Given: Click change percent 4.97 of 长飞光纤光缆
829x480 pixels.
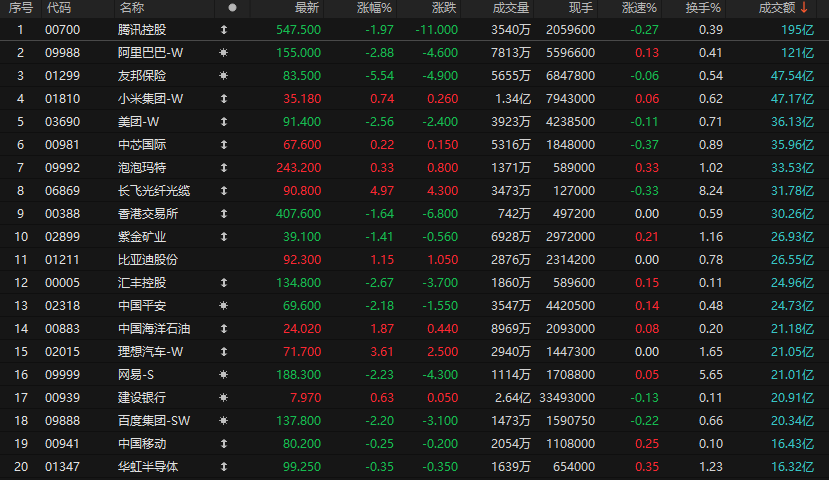Looking at the screenshot, I should tap(382, 191).
